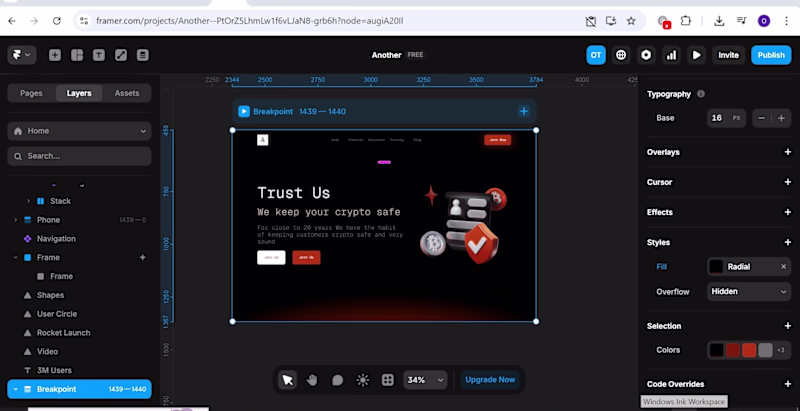Screen dimensions: 800x411
Task: Select the Text tool icon
Action: point(99,55)
